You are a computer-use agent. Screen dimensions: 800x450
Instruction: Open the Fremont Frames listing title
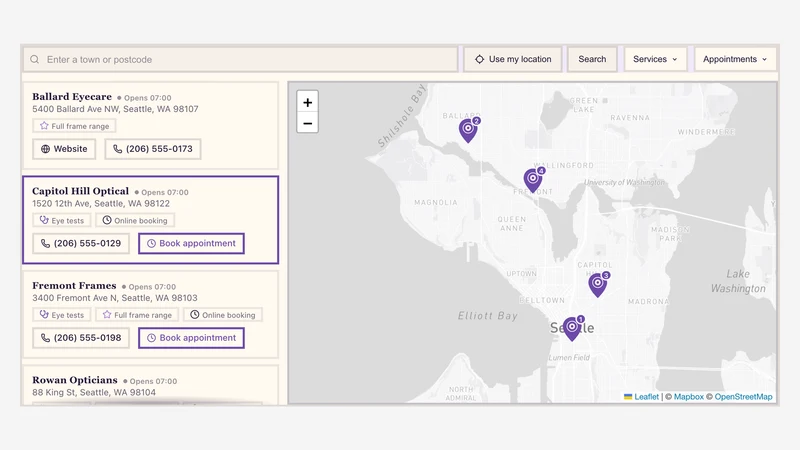click(74, 286)
